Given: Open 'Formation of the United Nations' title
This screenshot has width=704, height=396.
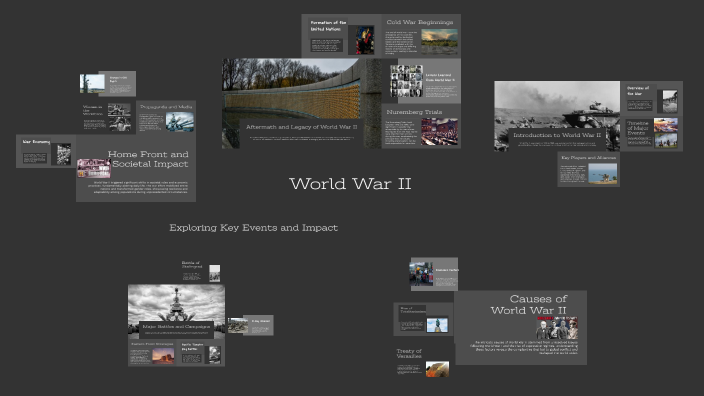Looking at the screenshot, I should (x=328, y=26).
